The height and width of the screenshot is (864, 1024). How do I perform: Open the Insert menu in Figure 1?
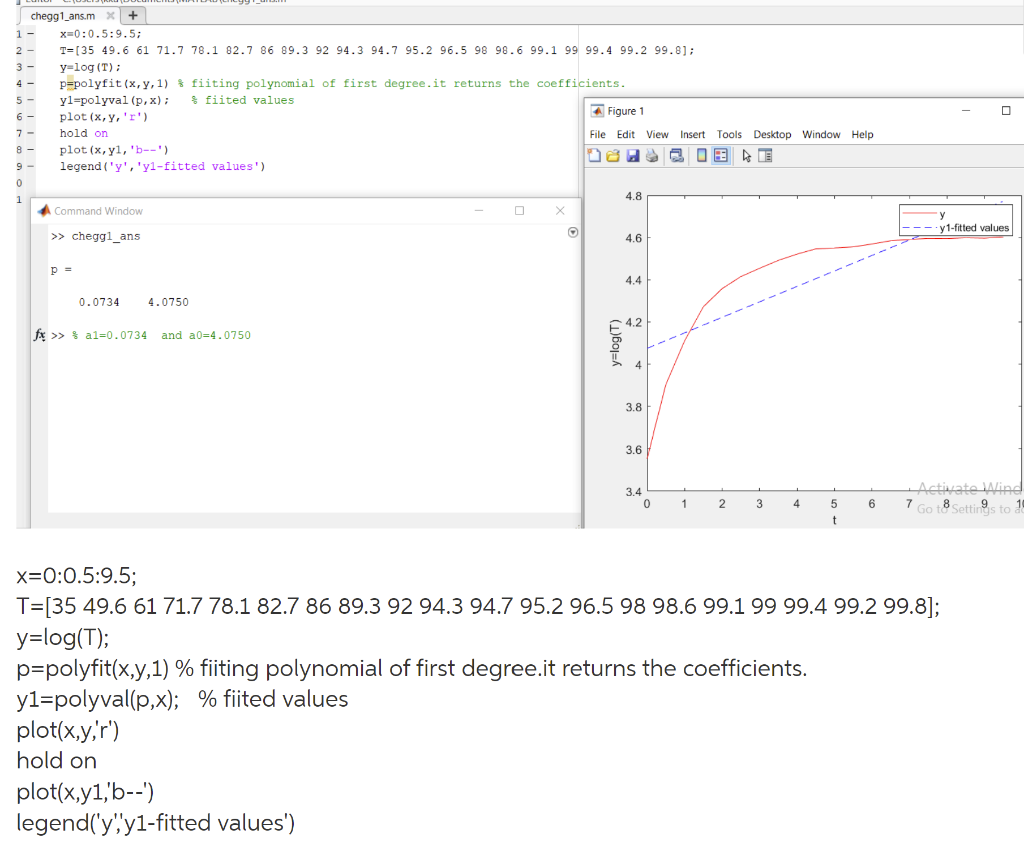pos(692,135)
